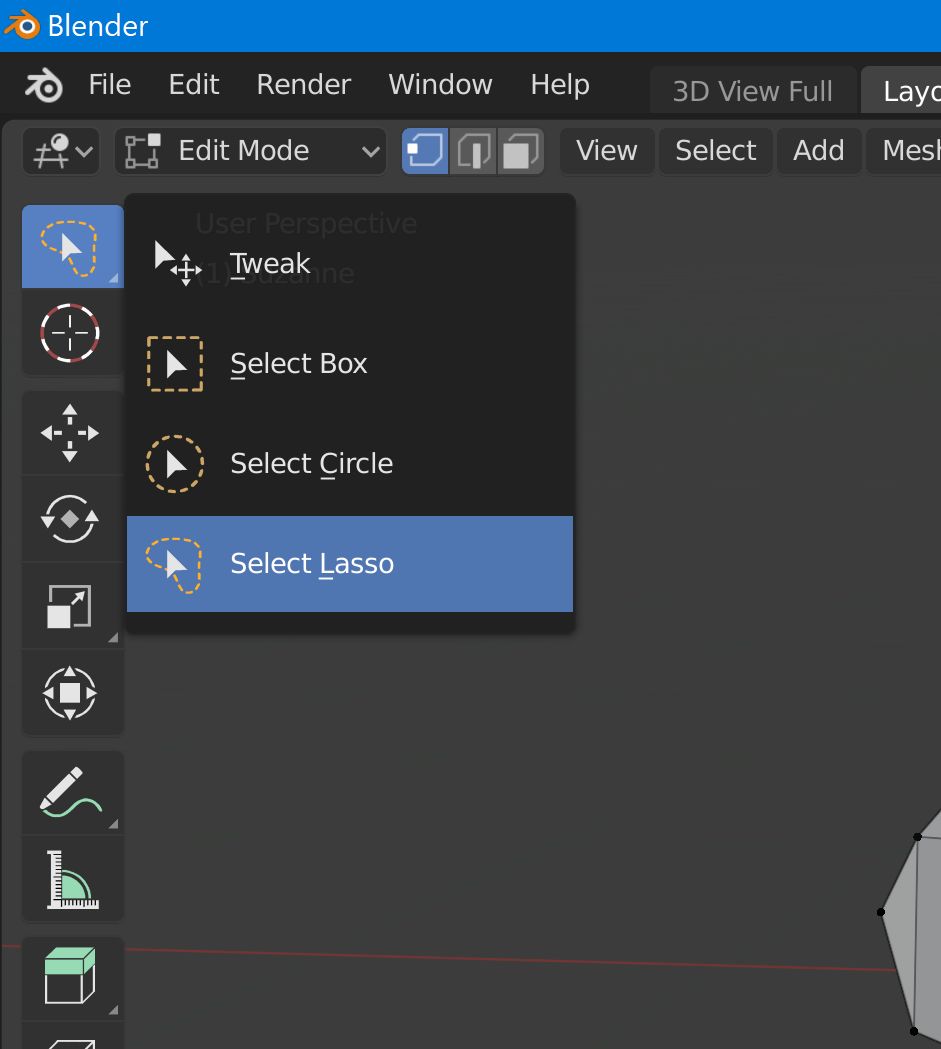This screenshot has height=1049, width=941.
Task: Select the 3D Cursor tool
Action: click(x=72, y=333)
